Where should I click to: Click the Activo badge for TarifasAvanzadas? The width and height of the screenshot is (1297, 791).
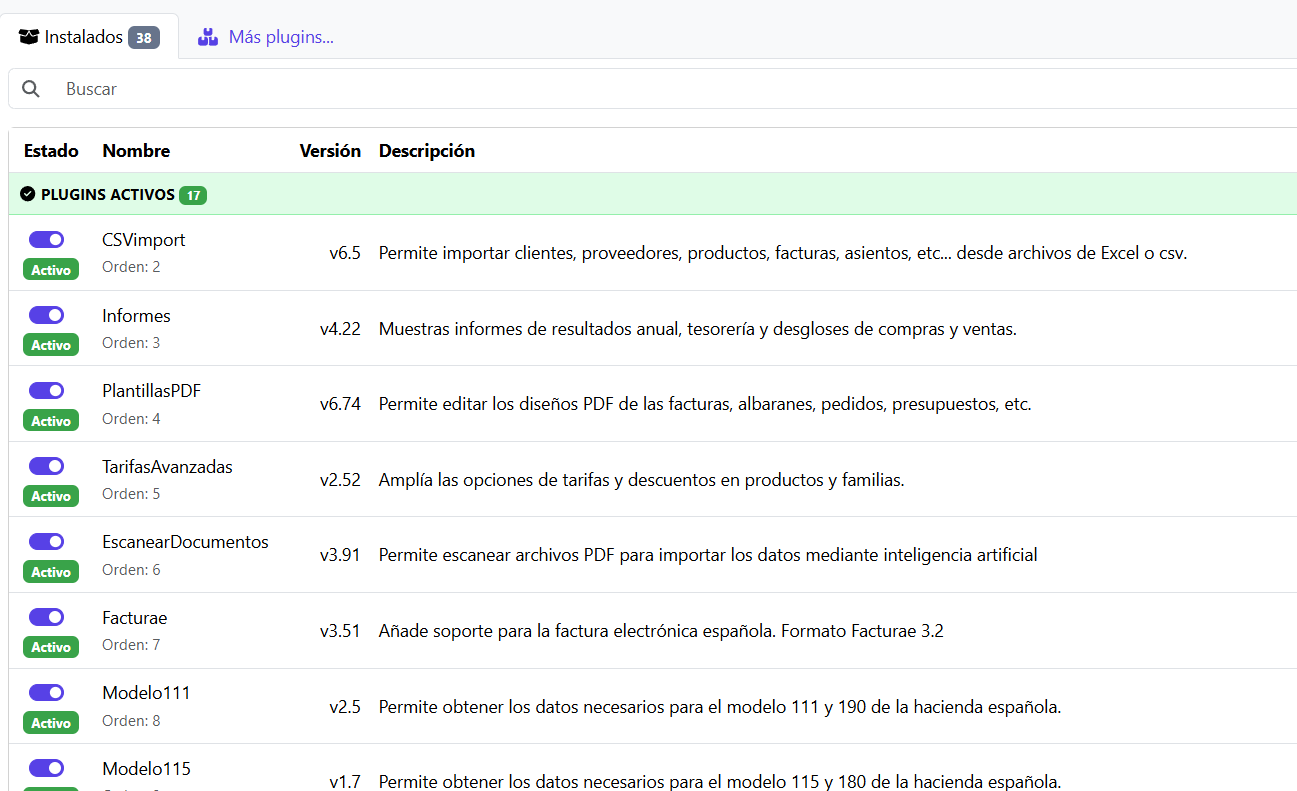pyautogui.click(x=51, y=496)
